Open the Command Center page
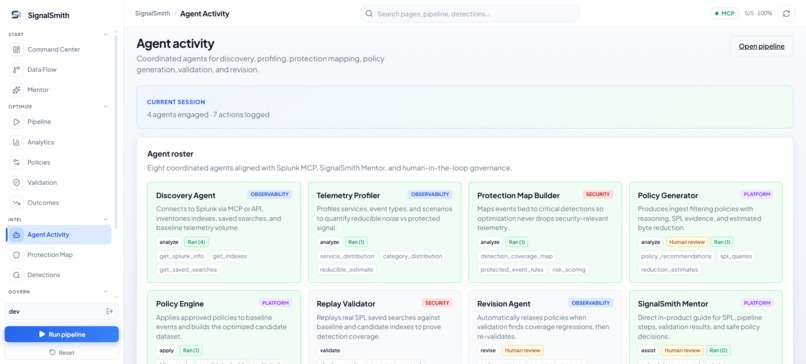806x364 pixels. coord(58,49)
